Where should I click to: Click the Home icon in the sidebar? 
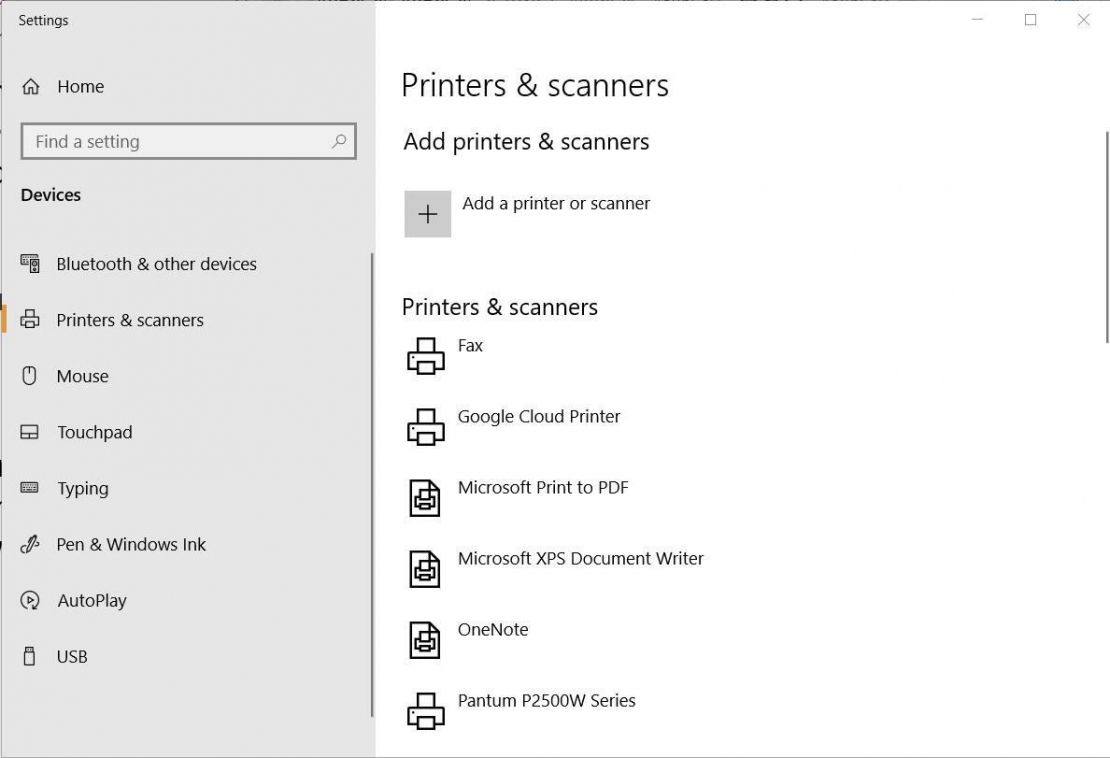(x=31, y=87)
